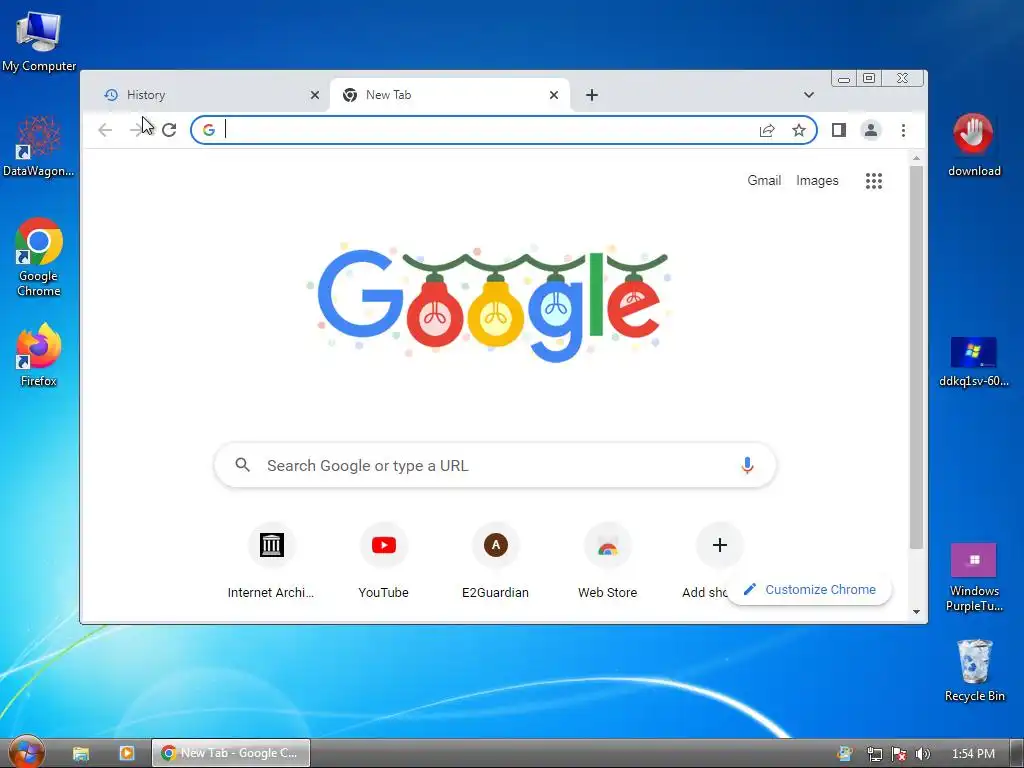Open Action Center flag tray icon
The height and width of the screenshot is (768, 1024).
click(x=899, y=754)
